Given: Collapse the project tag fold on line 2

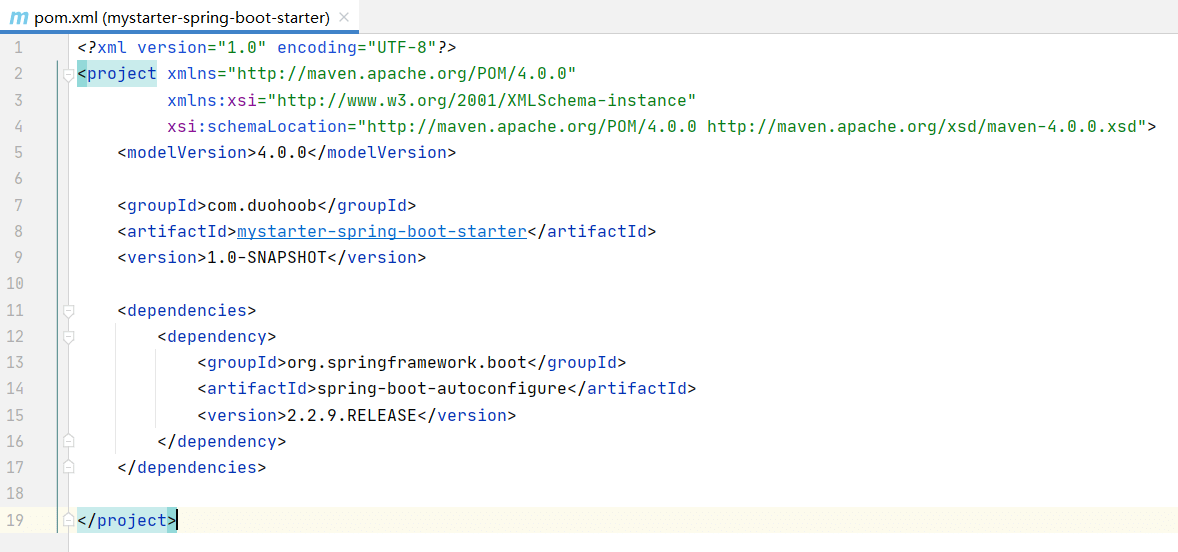Looking at the screenshot, I should click(x=68, y=74).
